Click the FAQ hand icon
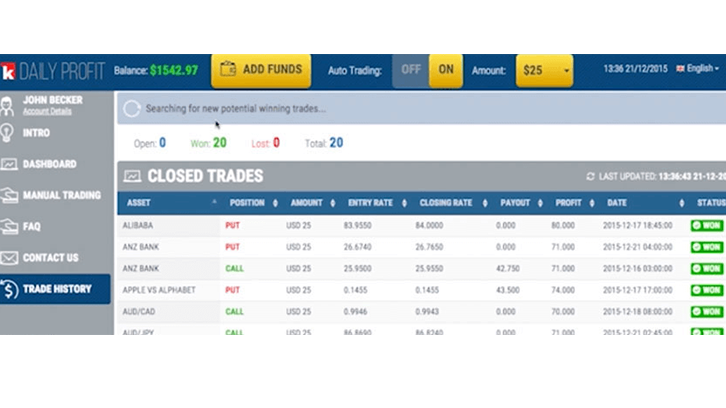This screenshot has width=726, height=408. 9,226
